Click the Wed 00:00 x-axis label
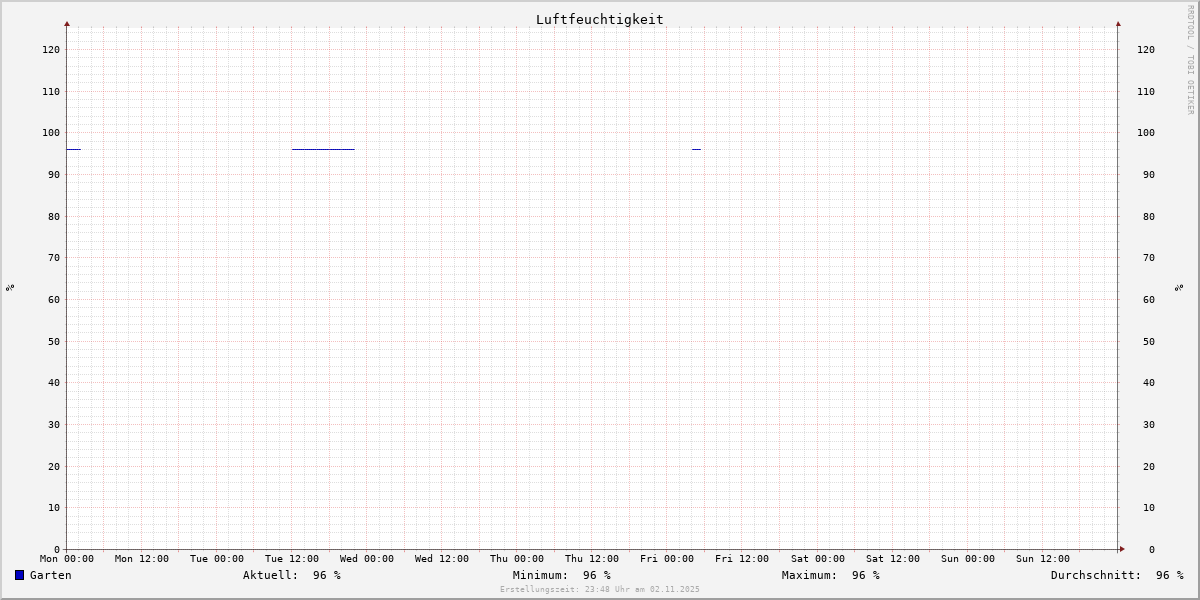Screen dimensions: 1200x600 [x=367, y=559]
